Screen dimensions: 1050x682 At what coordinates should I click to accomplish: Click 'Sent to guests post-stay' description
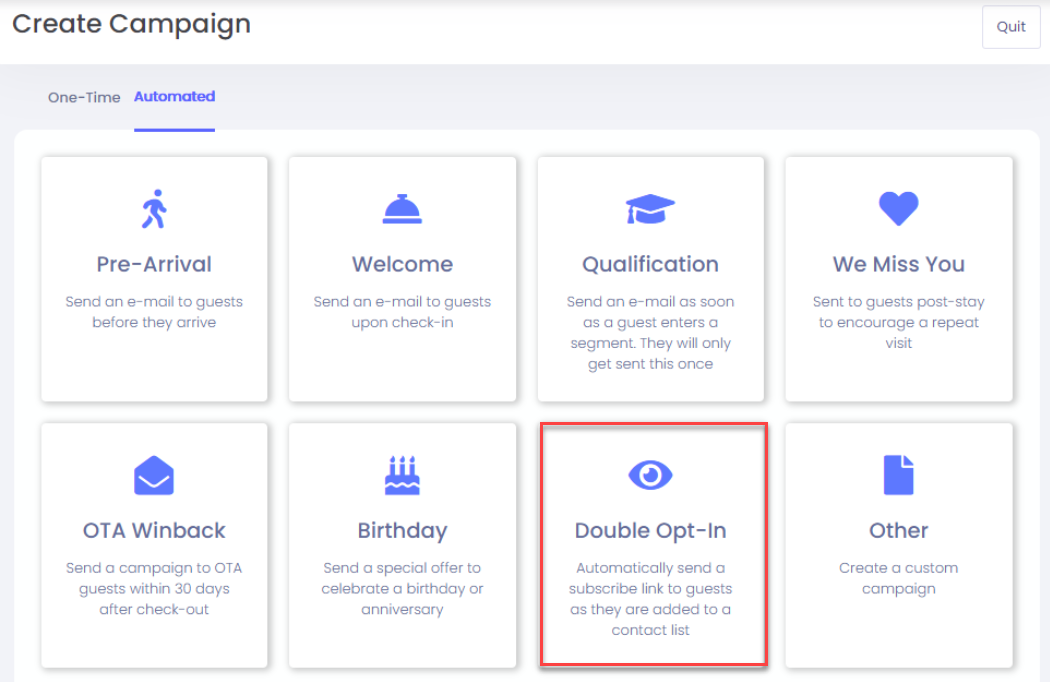[x=899, y=322]
